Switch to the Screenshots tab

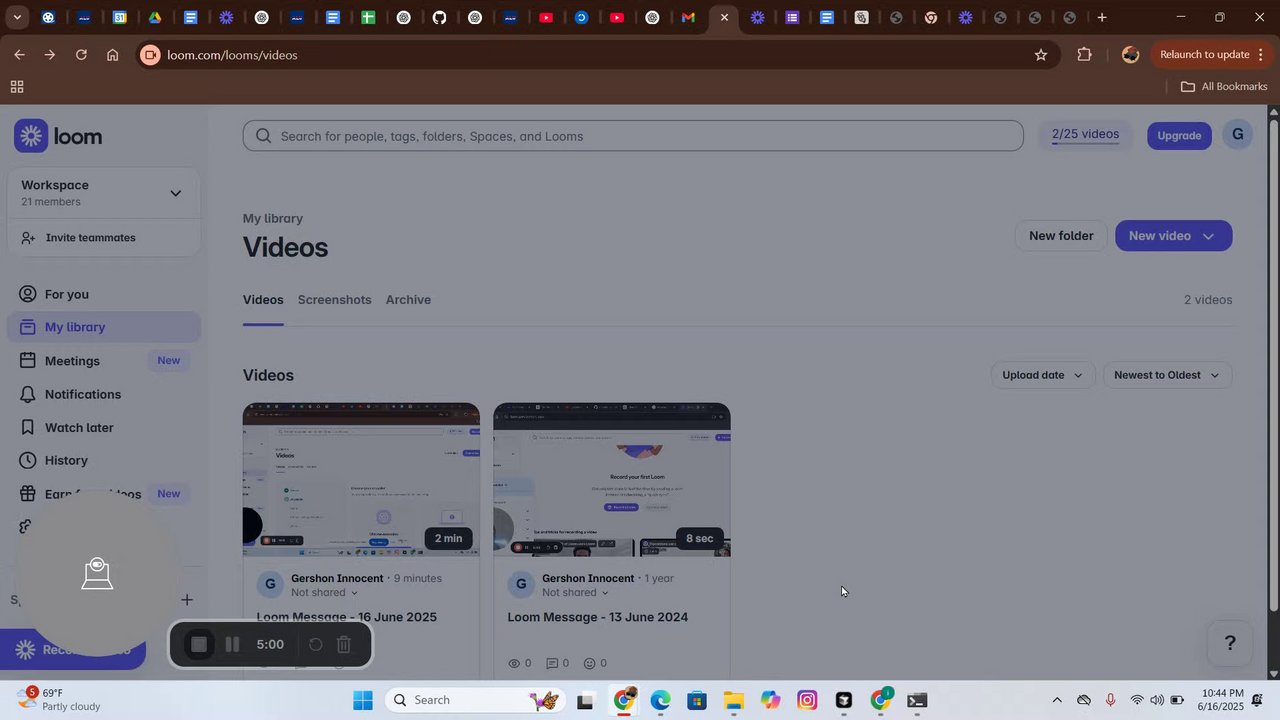click(x=334, y=300)
